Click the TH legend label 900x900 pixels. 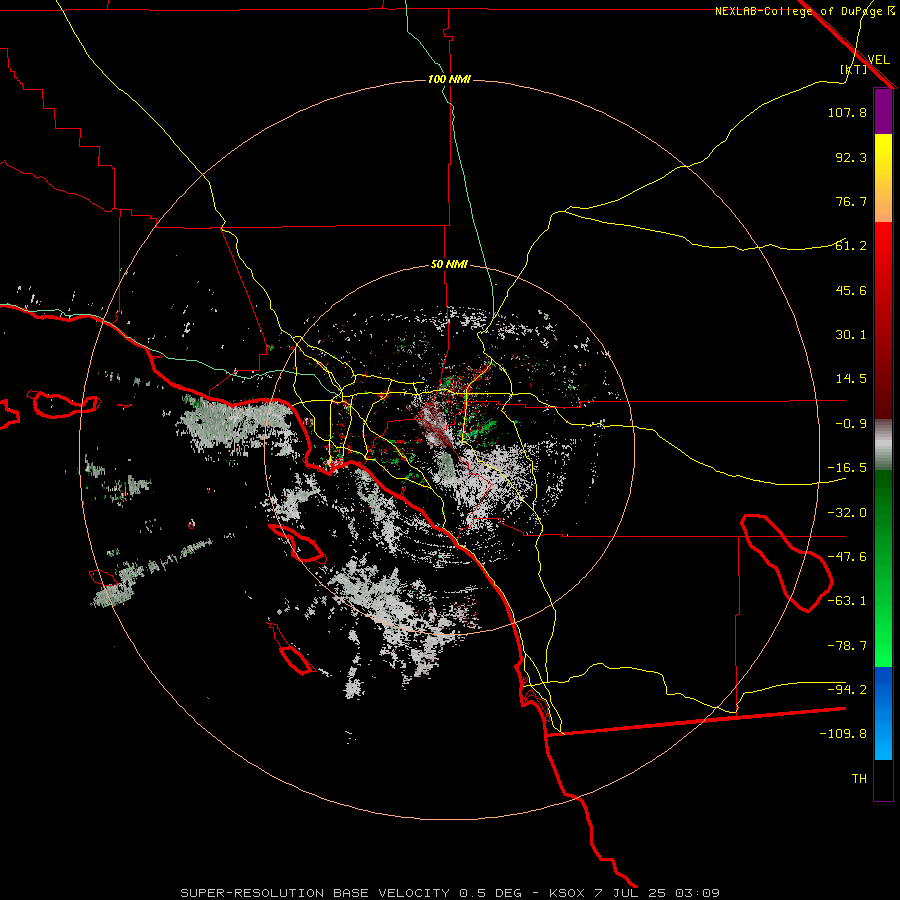[x=859, y=779]
